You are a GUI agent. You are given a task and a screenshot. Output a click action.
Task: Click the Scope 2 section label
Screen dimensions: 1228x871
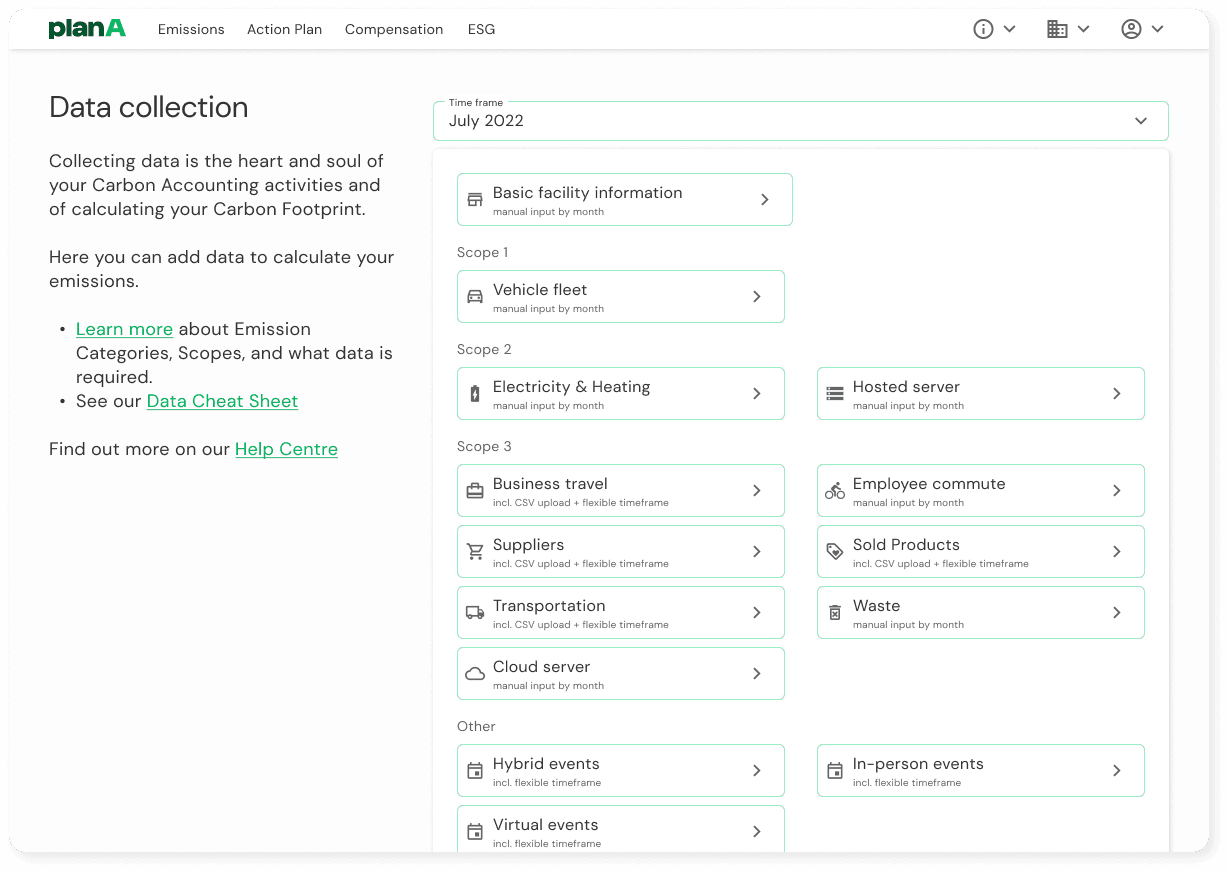point(484,350)
